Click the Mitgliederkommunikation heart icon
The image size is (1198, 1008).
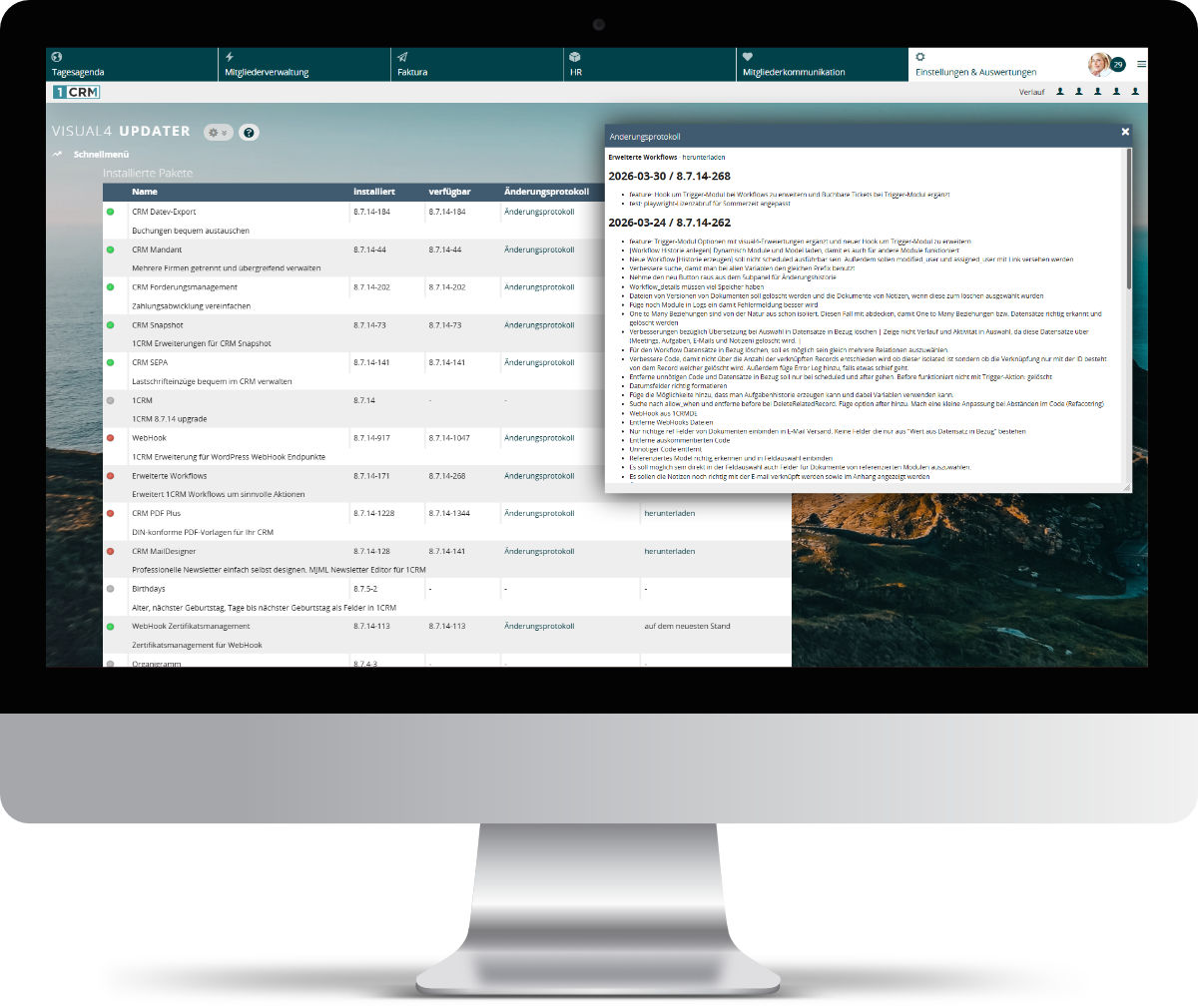tap(748, 57)
